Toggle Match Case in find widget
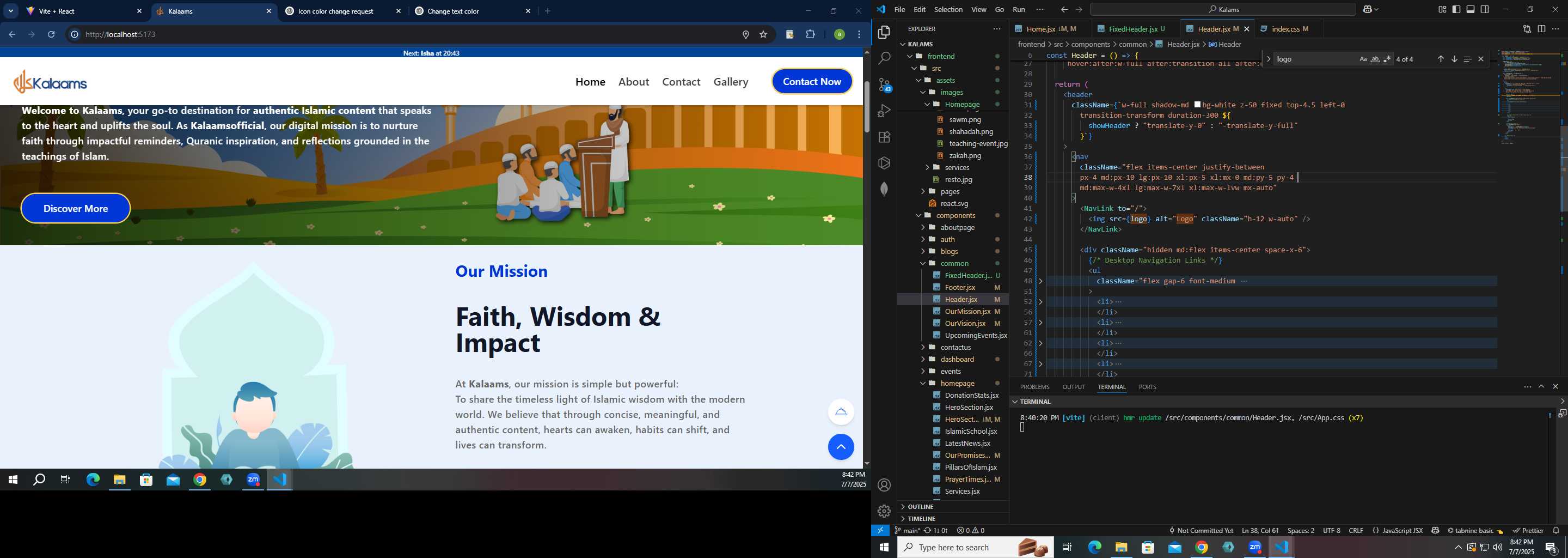Image resolution: width=1568 pixels, height=558 pixels. [x=1363, y=59]
